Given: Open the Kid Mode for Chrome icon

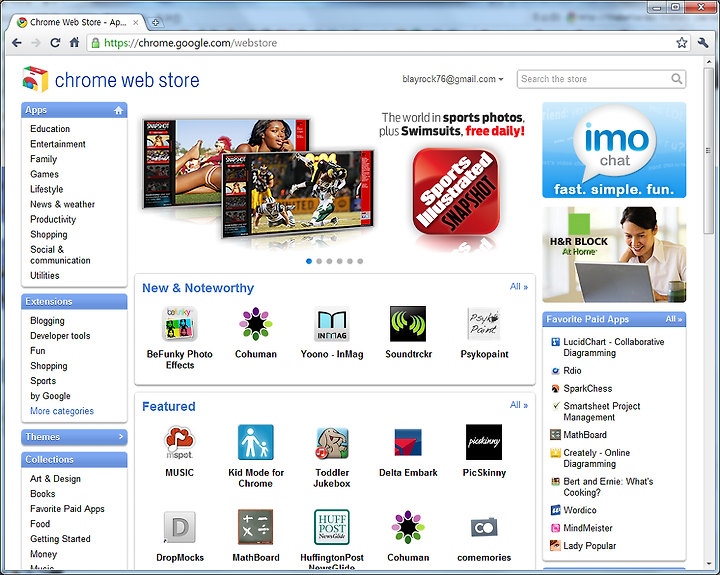Looking at the screenshot, I should 256,442.
